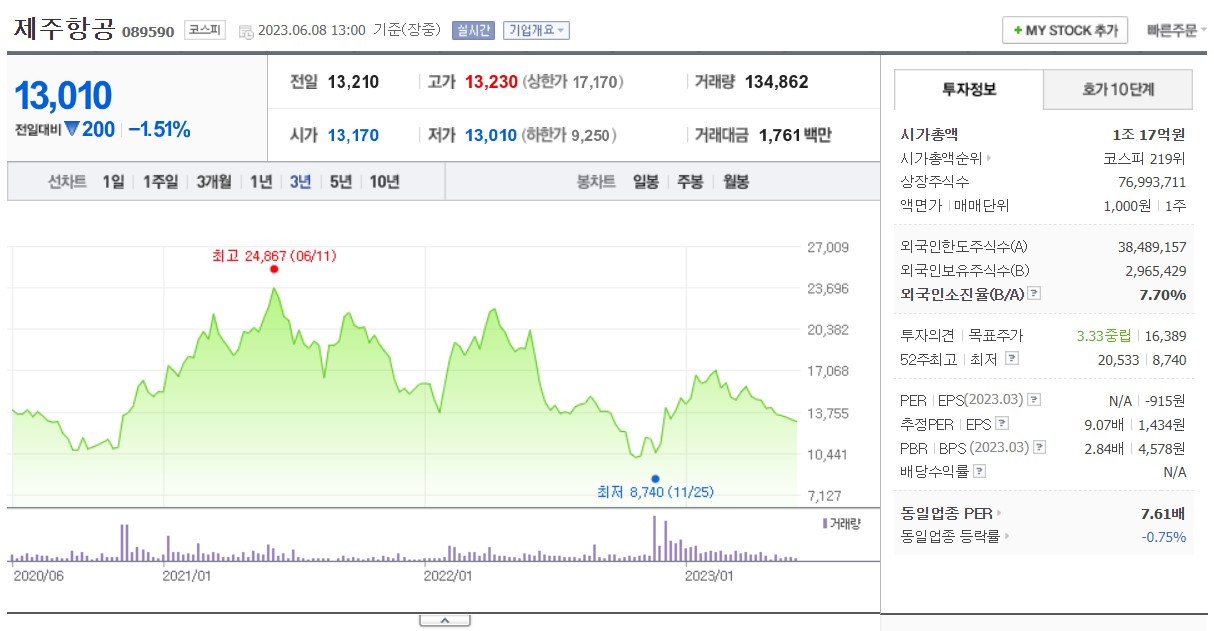Show the 일봉 candlestick chart
Screen dimensions: 1214x631
click(x=646, y=182)
